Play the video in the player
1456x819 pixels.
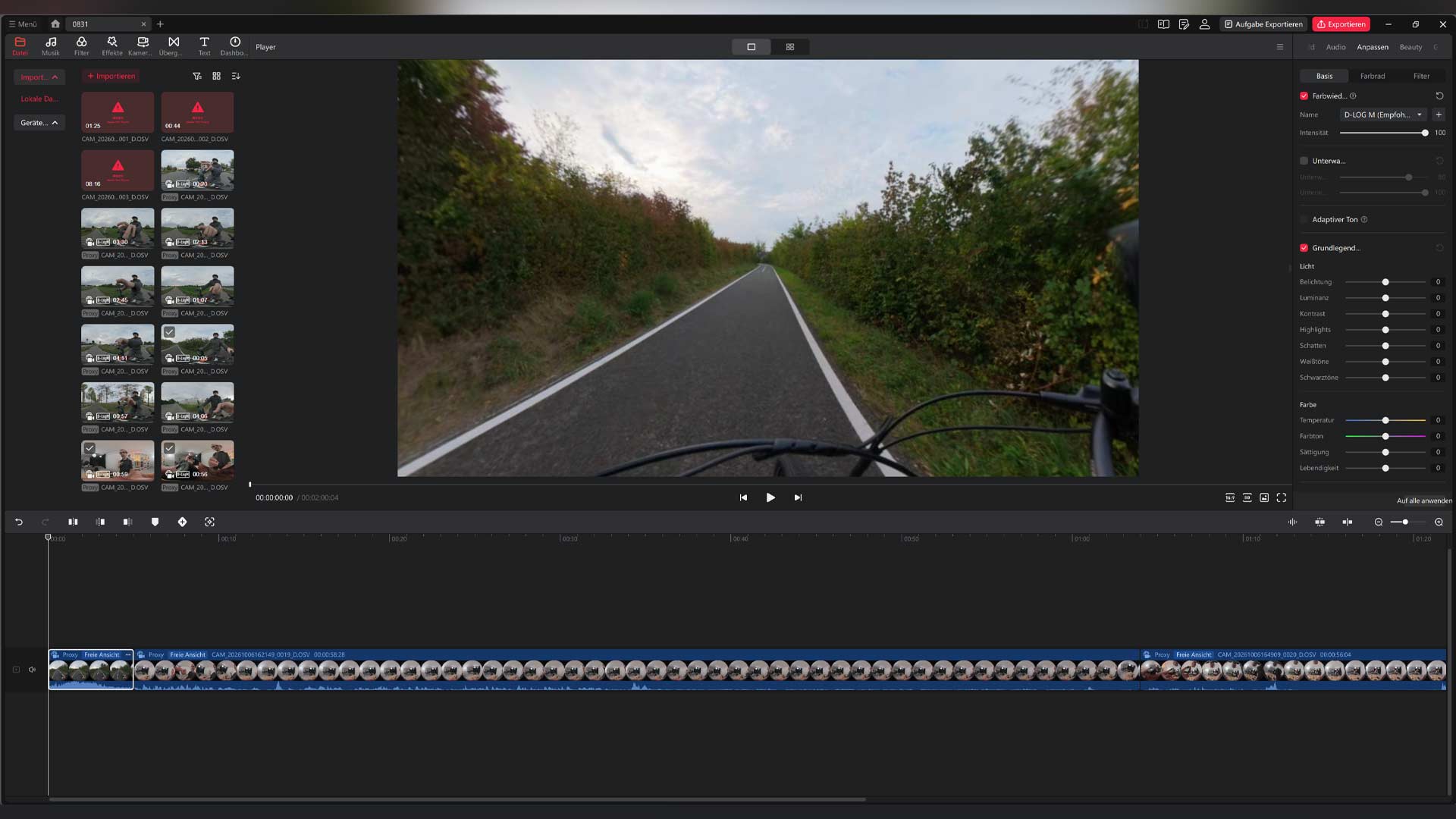tap(770, 497)
